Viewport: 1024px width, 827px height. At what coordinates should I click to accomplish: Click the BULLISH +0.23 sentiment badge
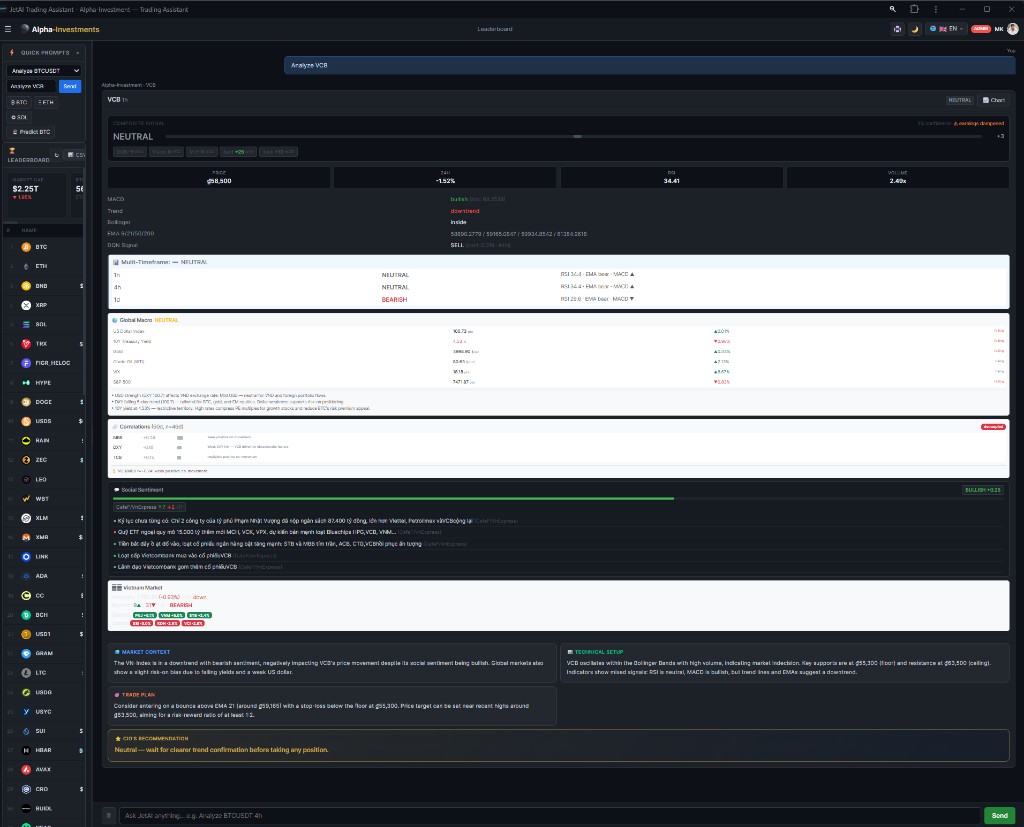click(x=983, y=490)
